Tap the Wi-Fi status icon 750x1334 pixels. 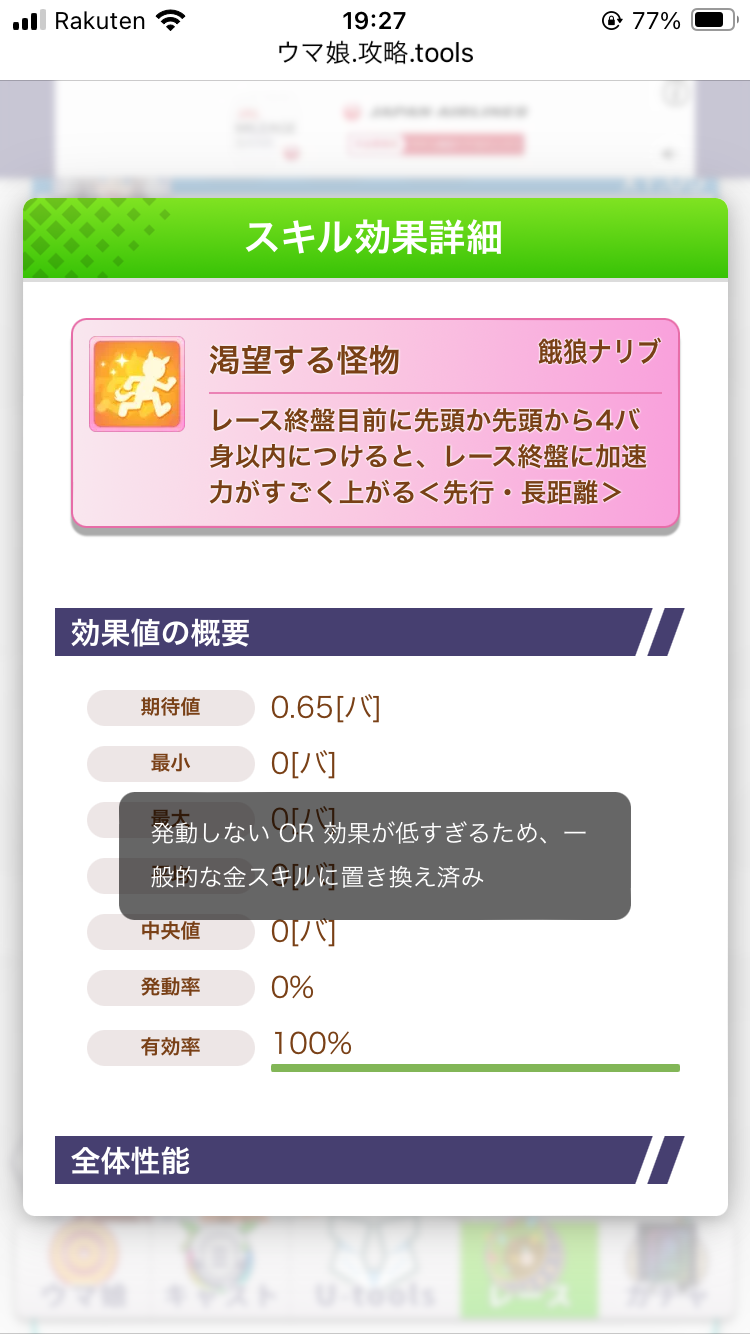(x=171, y=21)
